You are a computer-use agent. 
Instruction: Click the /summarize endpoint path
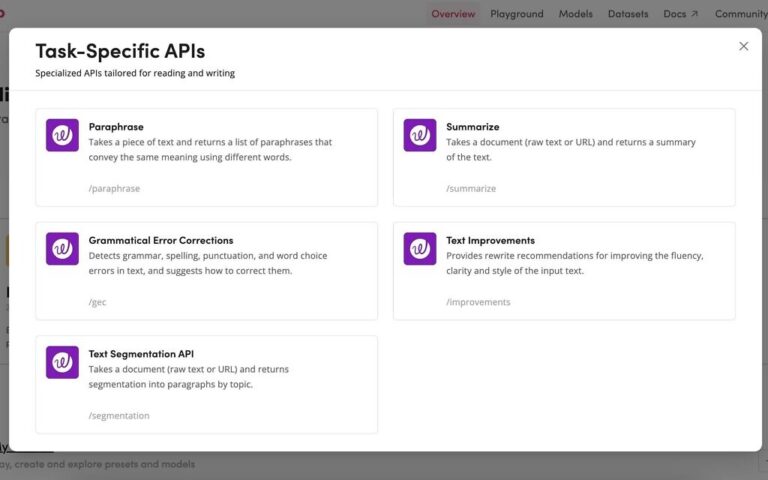click(471, 188)
